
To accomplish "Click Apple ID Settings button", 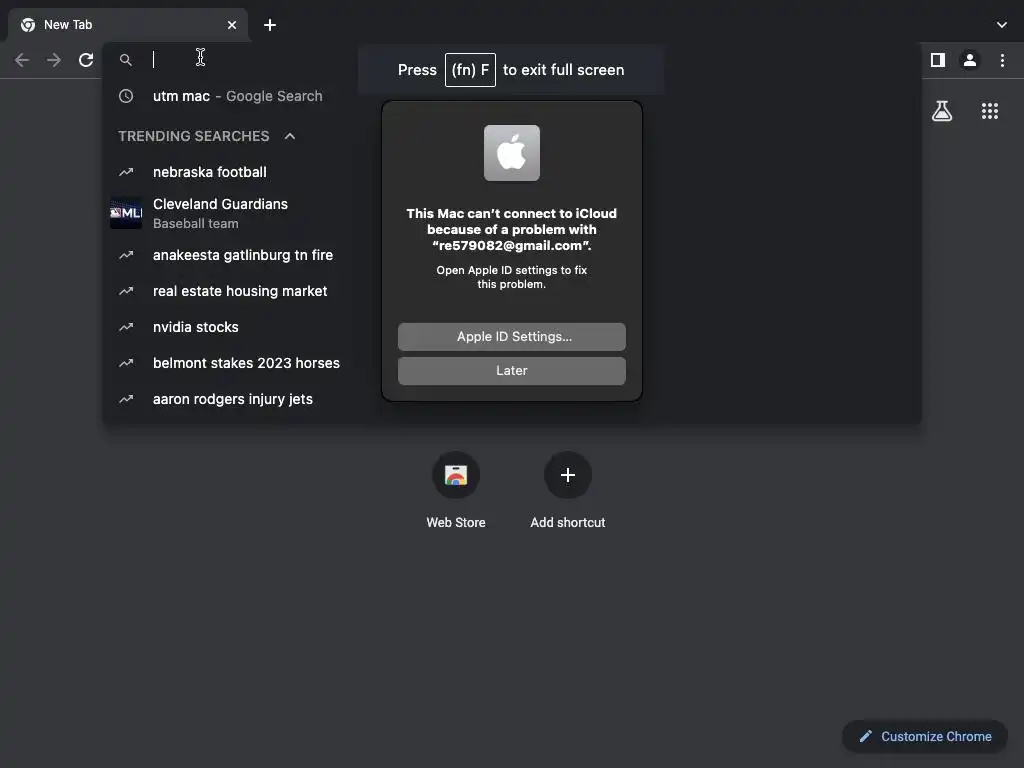I will pos(511,336).
